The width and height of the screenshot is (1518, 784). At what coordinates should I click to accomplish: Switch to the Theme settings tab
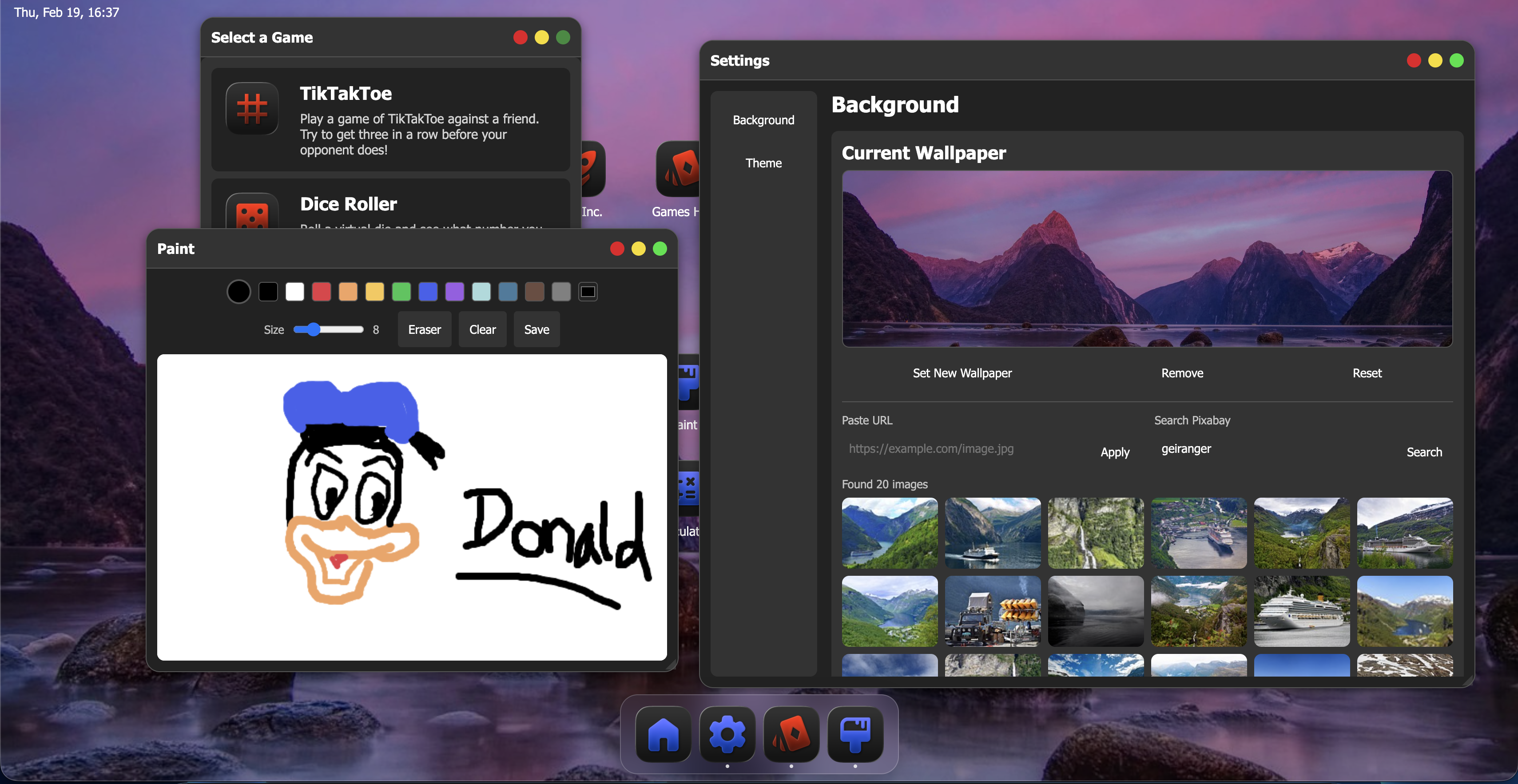coord(763,163)
